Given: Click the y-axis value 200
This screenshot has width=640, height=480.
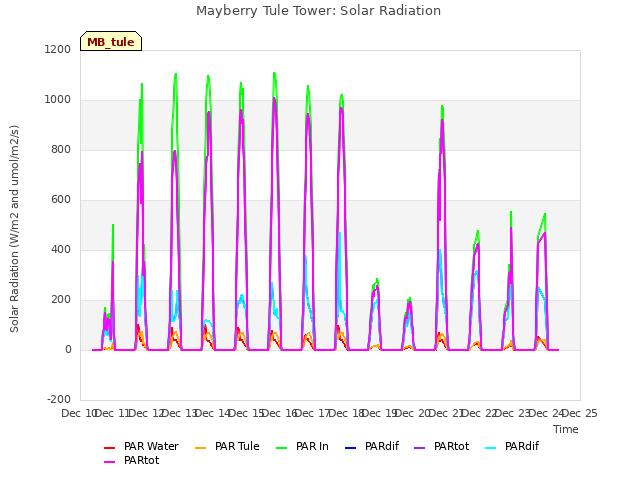Looking at the screenshot, I should (61, 300).
